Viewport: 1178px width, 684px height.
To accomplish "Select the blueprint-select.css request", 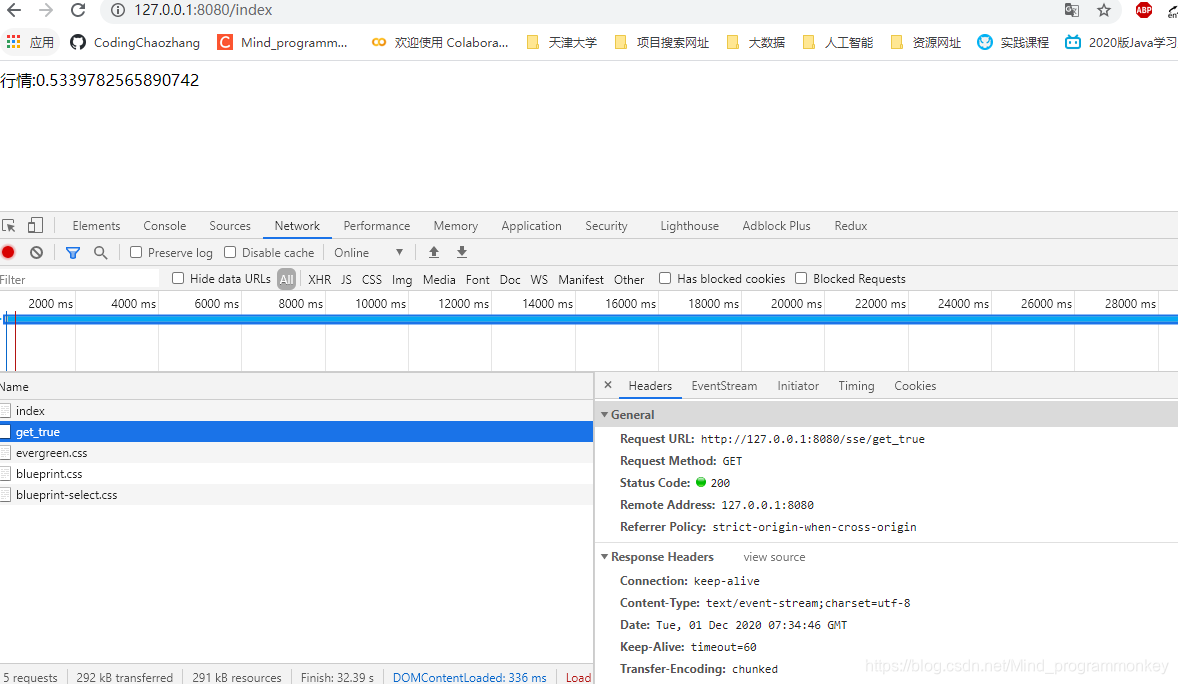I will (x=297, y=495).
